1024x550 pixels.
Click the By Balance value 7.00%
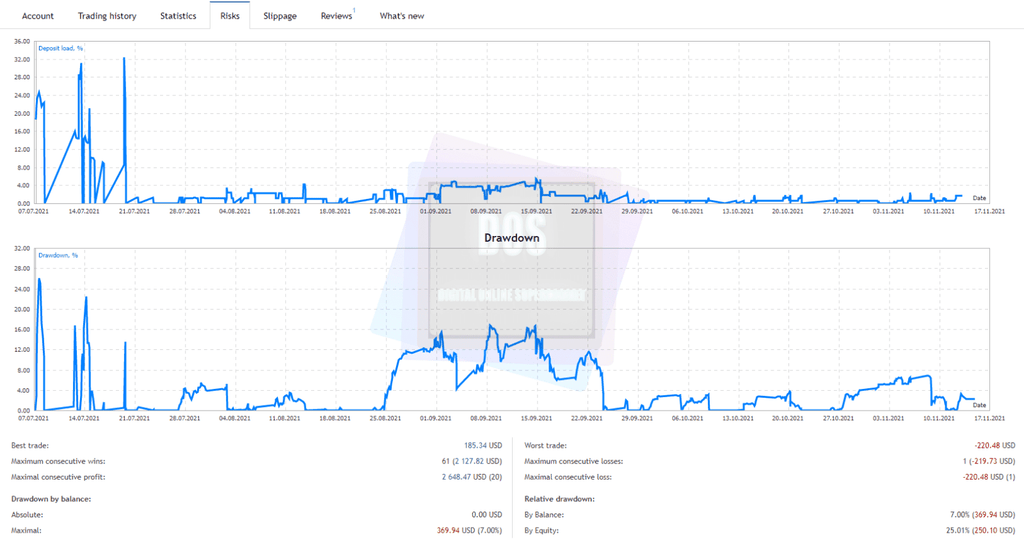[982, 515]
